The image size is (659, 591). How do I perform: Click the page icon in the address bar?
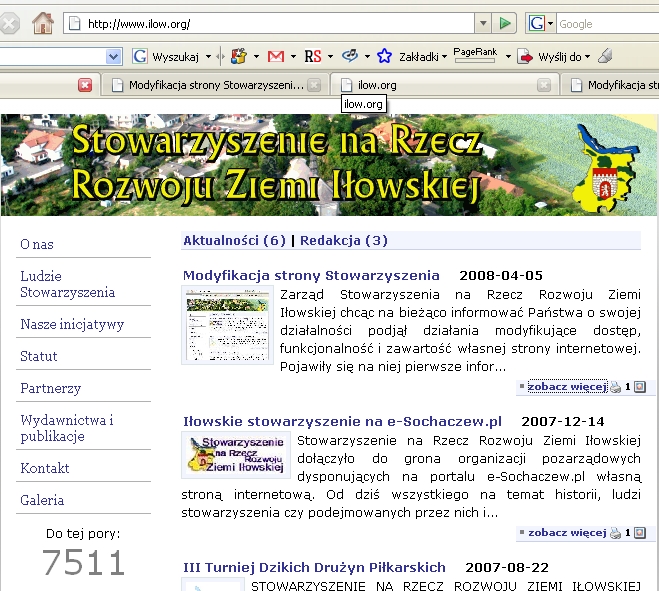74,23
